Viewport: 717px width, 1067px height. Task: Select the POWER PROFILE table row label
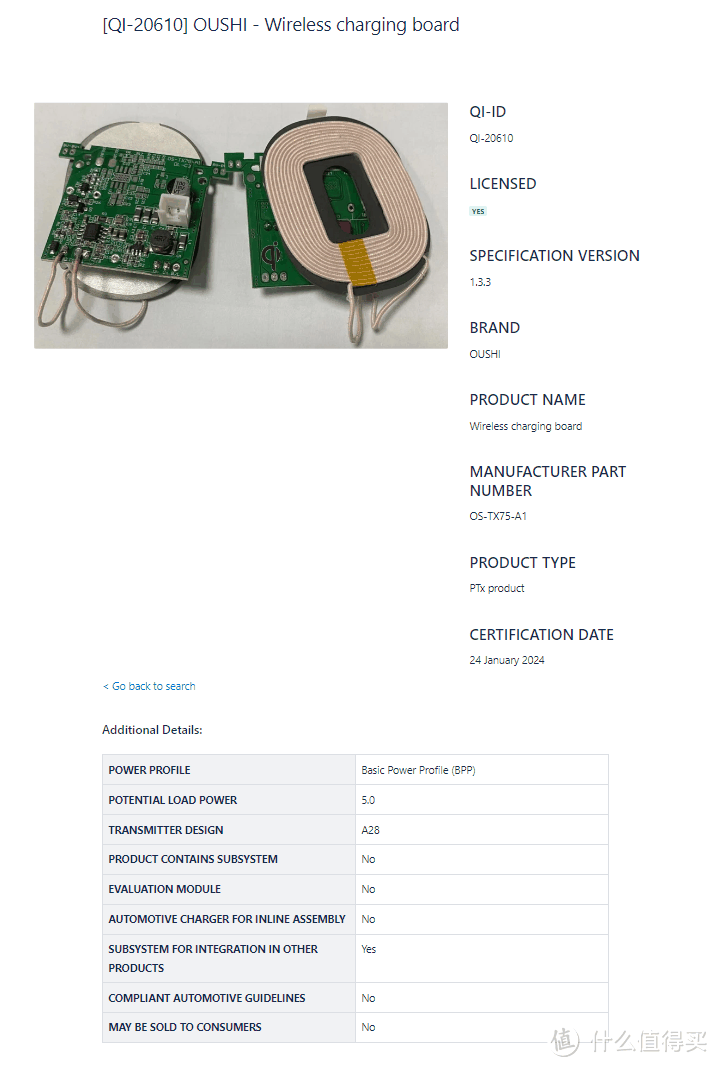click(149, 770)
